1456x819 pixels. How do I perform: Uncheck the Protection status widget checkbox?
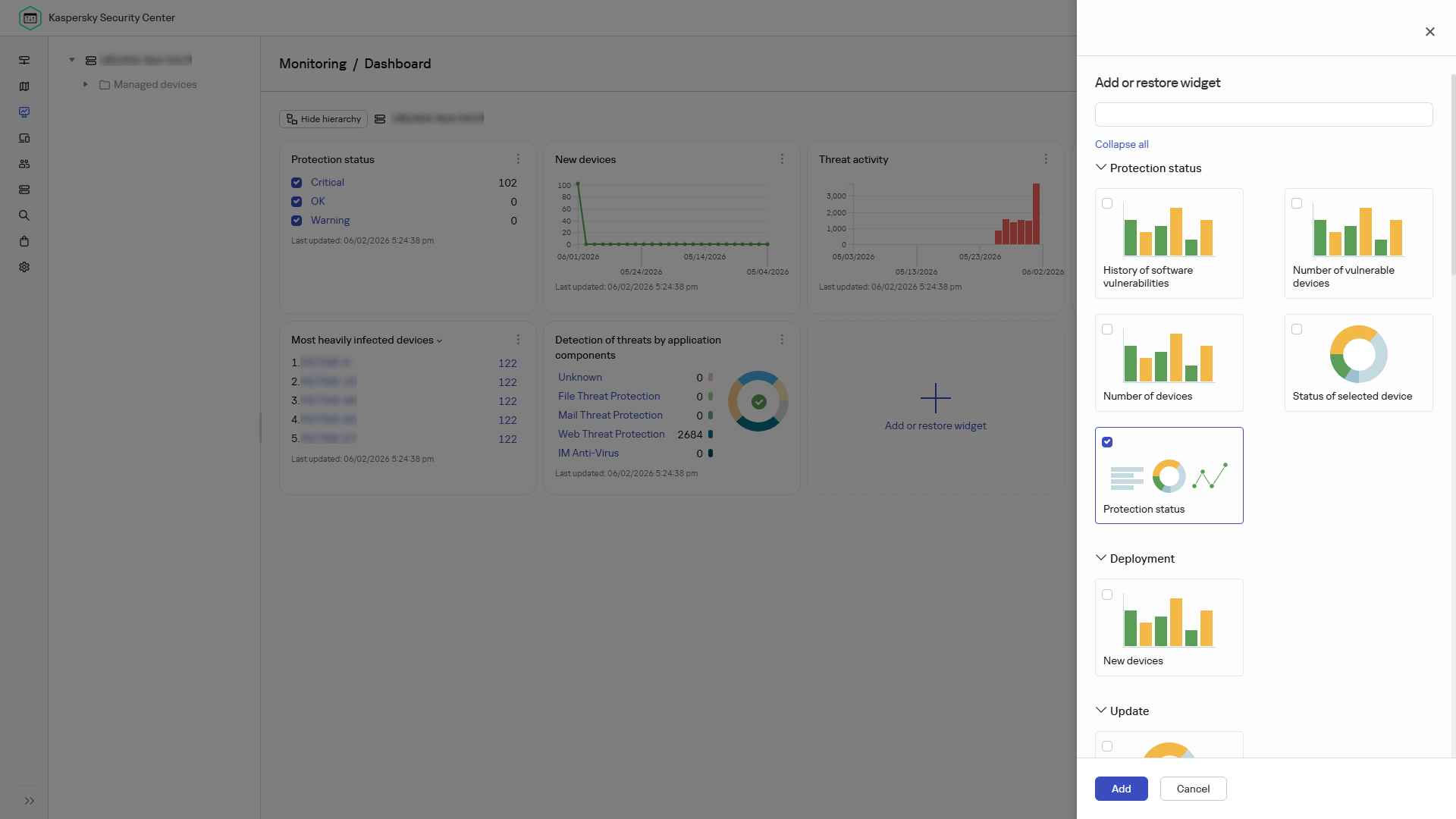[1107, 442]
